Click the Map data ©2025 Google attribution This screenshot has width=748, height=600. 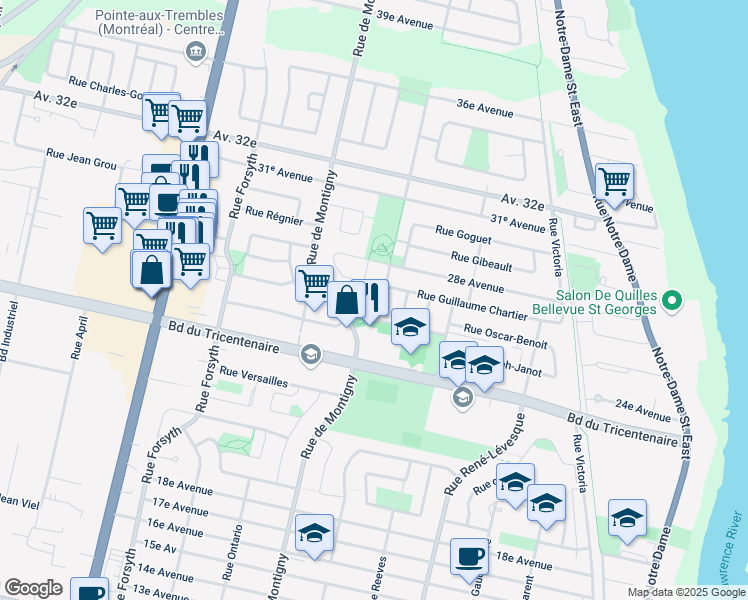click(x=686, y=592)
